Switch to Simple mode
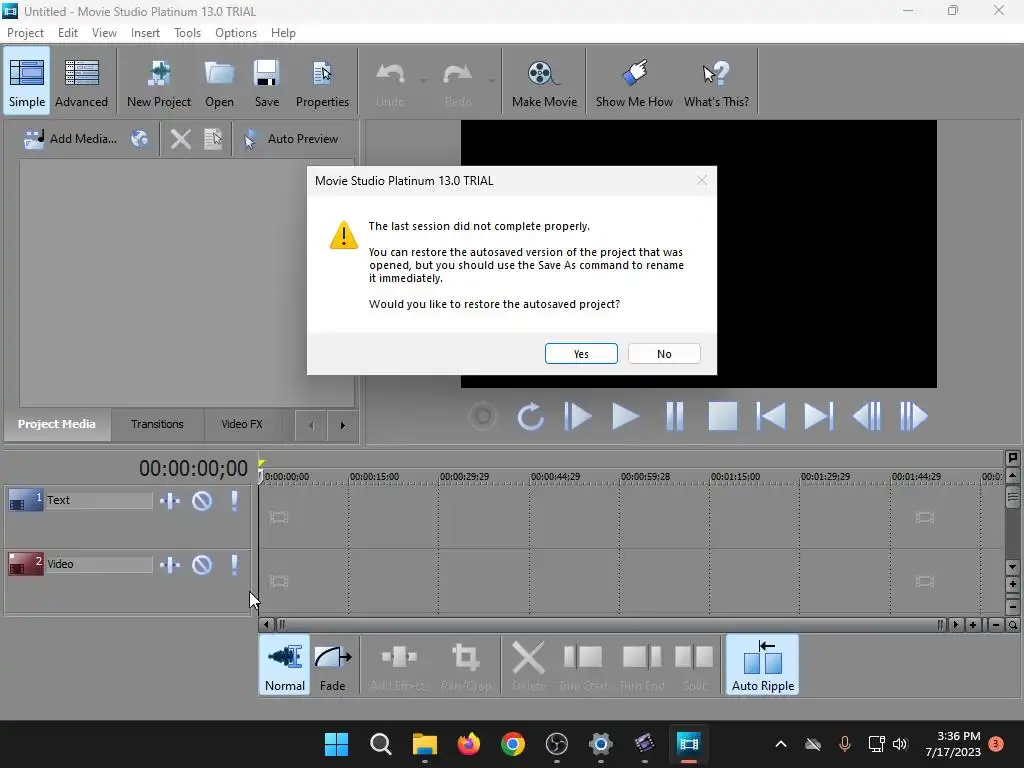The image size is (1024, 768). click(x=27, y=82)
